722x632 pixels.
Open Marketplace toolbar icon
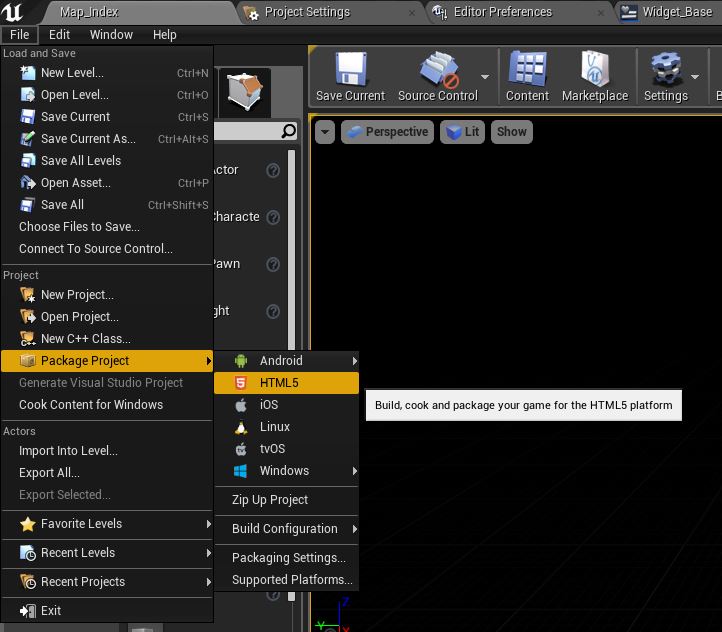(x=595, y=69)
